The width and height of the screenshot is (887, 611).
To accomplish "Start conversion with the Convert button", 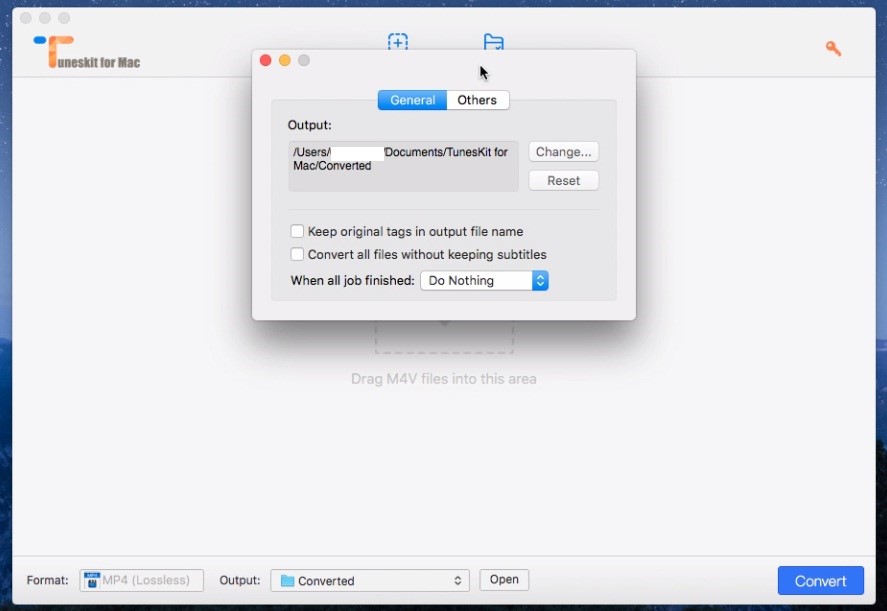I will coord(820,580).
